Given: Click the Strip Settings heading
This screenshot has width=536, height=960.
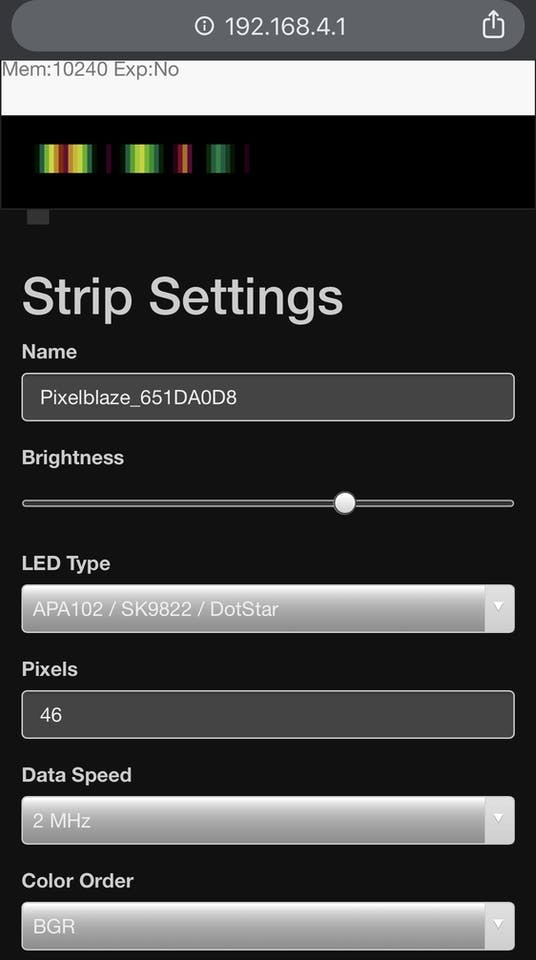Looking at the screenshot, I should 182,297.
